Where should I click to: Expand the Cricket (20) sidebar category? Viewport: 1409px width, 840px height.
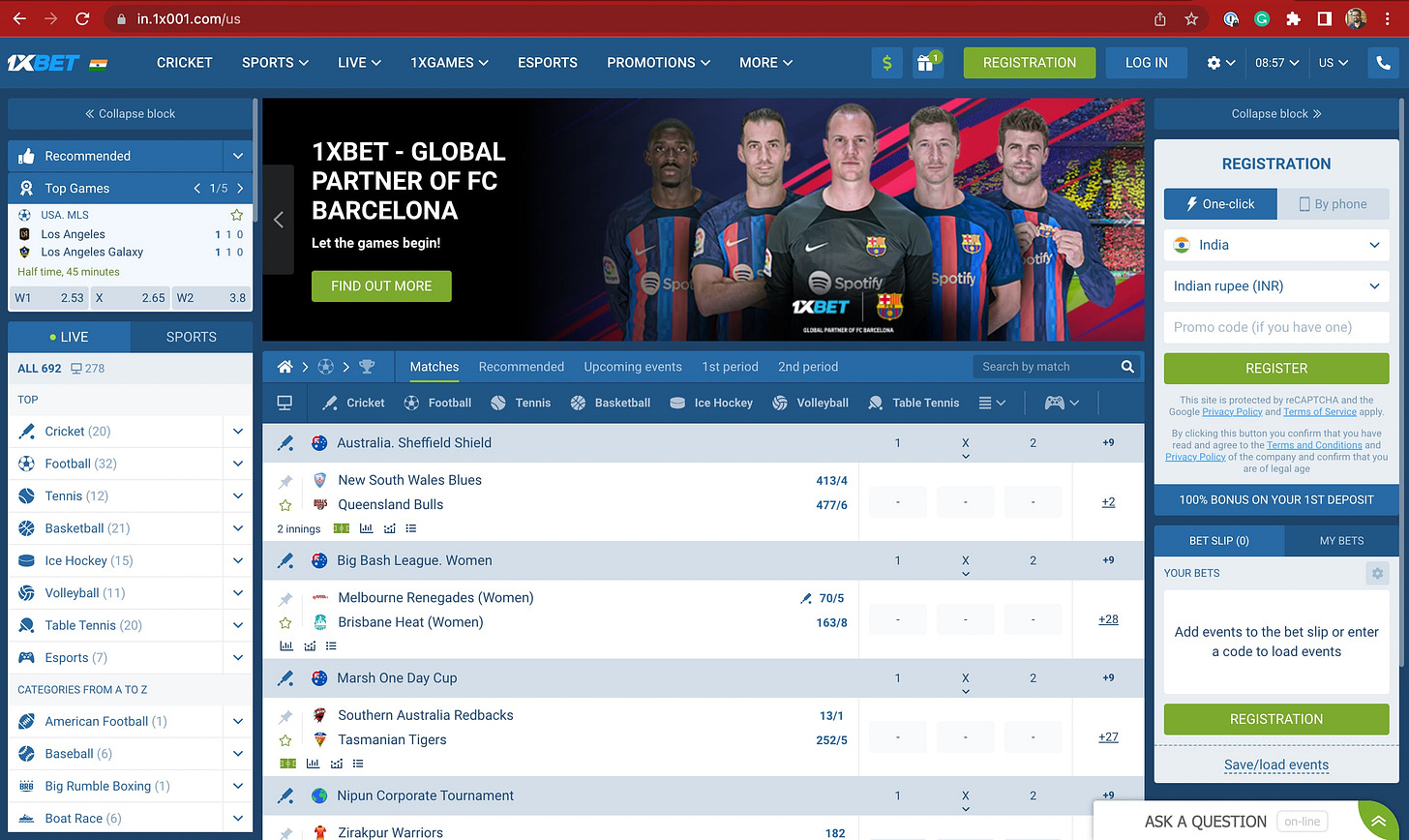(x=238, y=432)
